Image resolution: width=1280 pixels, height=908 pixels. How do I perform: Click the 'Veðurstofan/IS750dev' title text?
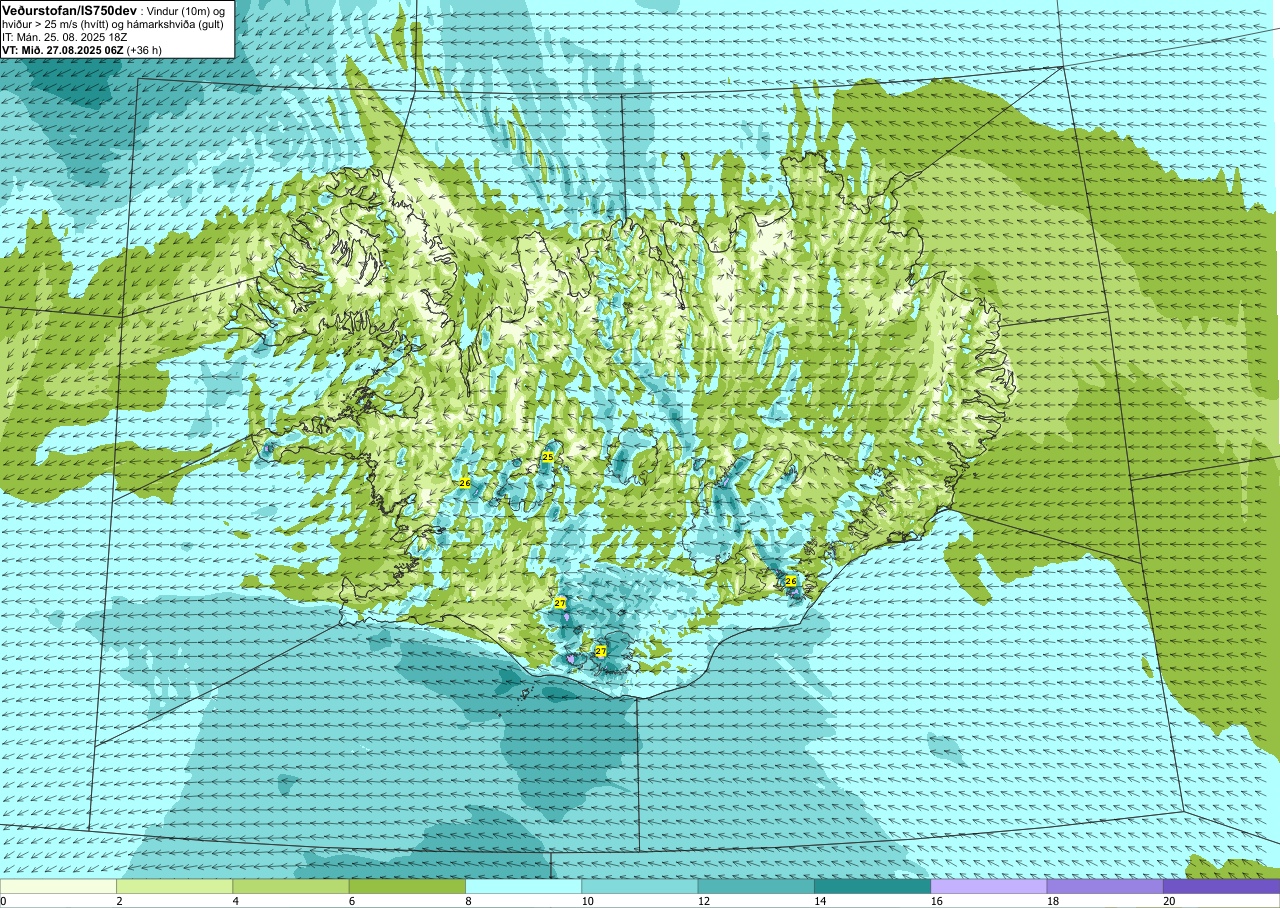(x=70, y=10)
